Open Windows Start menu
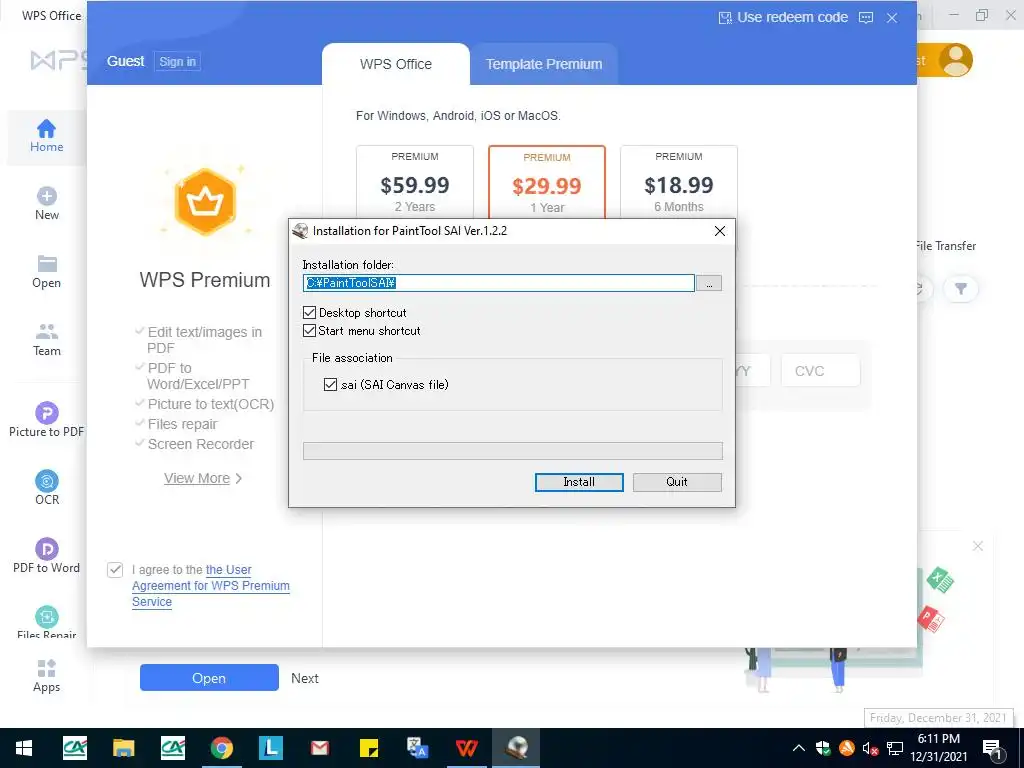This screenshot has width=1024, height=768. (24, 748)
